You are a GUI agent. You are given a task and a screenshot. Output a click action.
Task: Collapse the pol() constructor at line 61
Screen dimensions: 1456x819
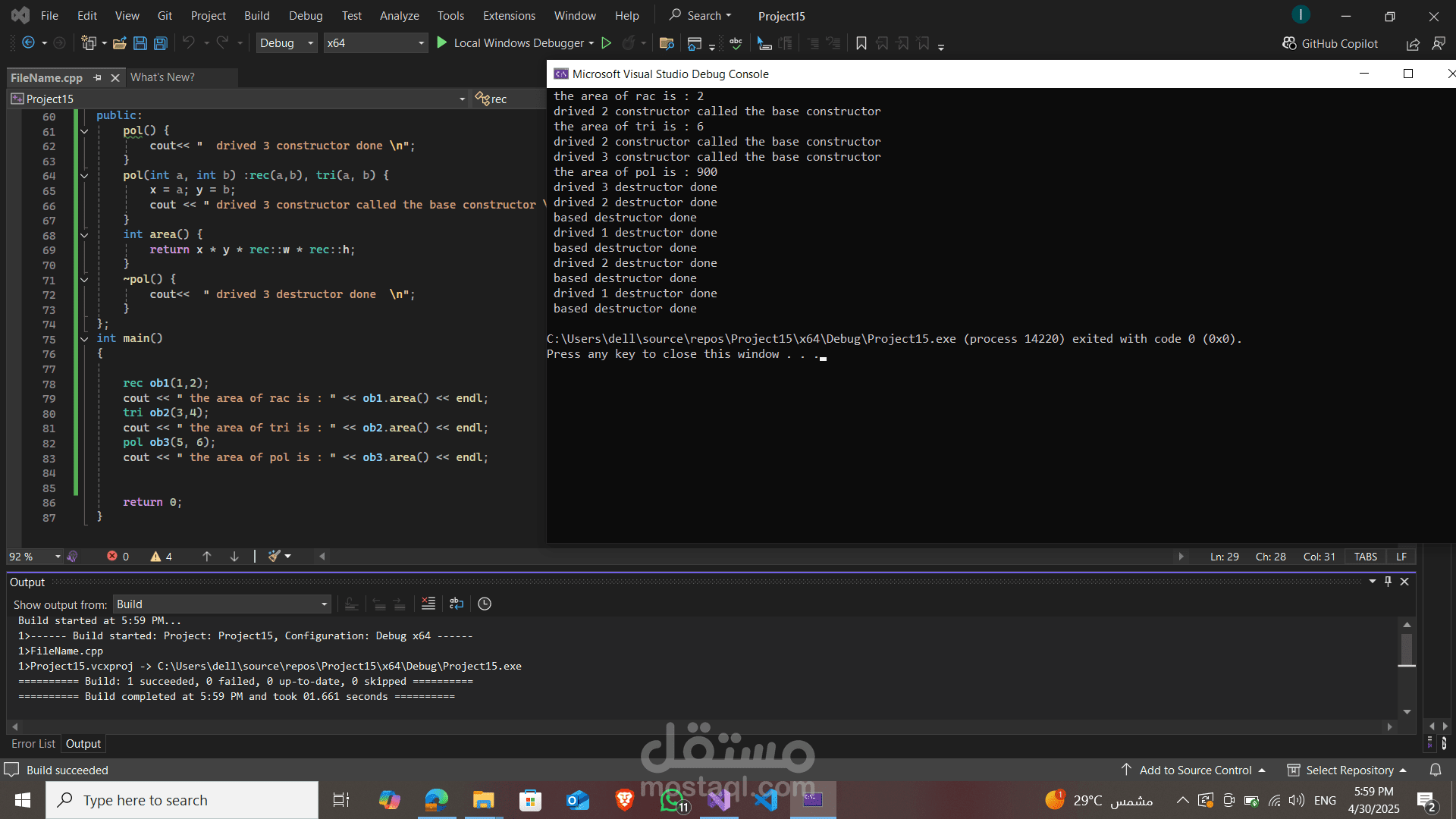[x=84, y=131]
